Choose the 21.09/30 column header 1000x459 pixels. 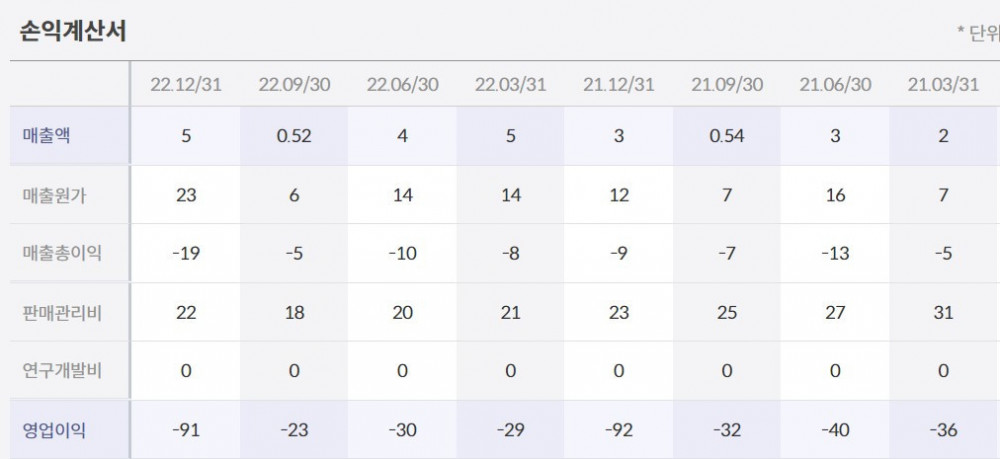click(727, 84)
